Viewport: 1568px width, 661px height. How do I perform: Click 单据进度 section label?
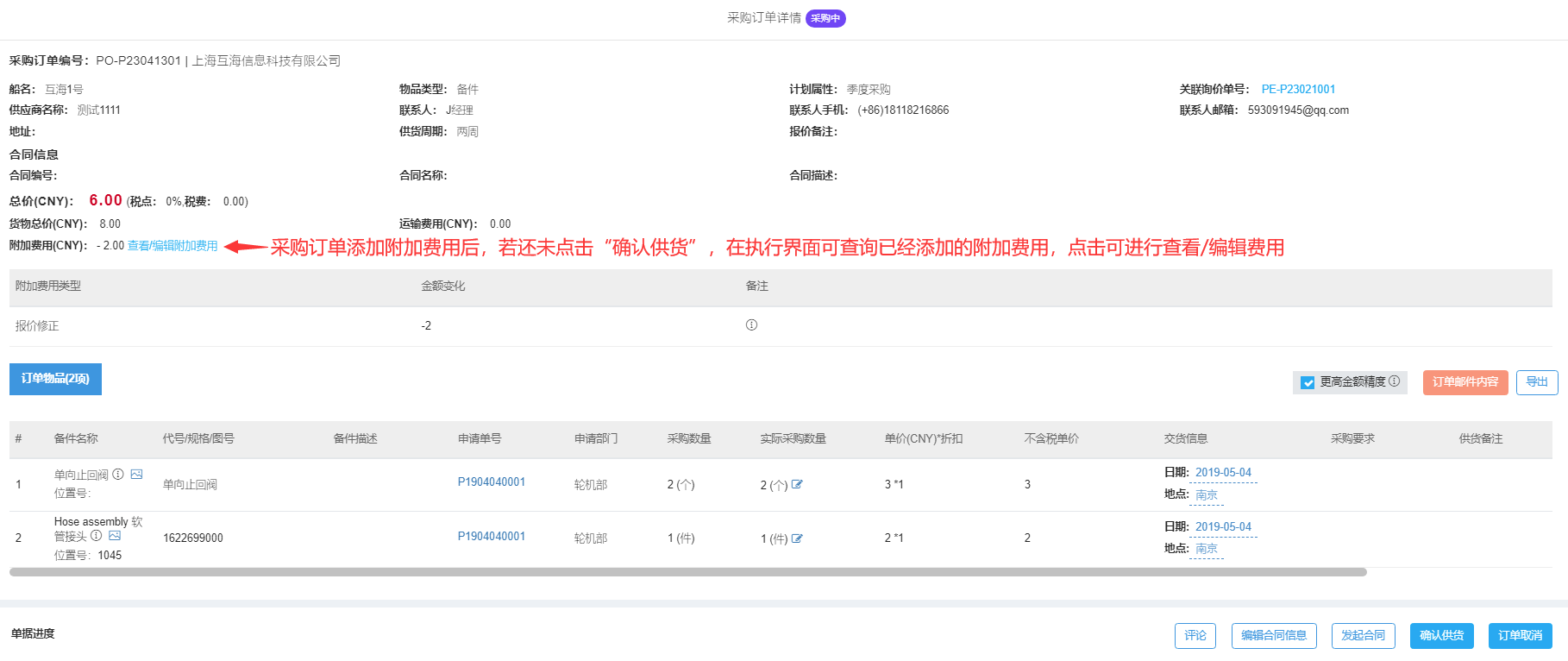[33, 634]
